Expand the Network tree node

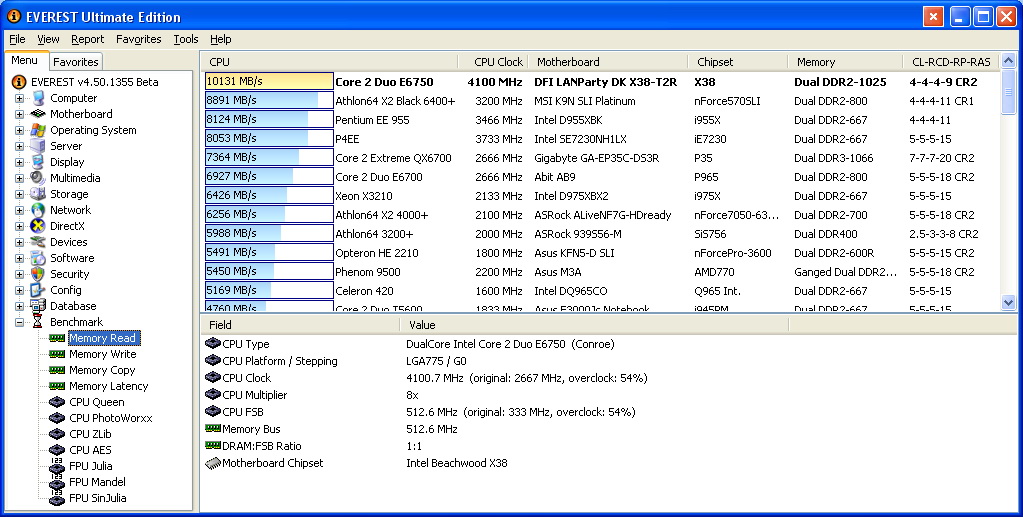tap(20, 210)
